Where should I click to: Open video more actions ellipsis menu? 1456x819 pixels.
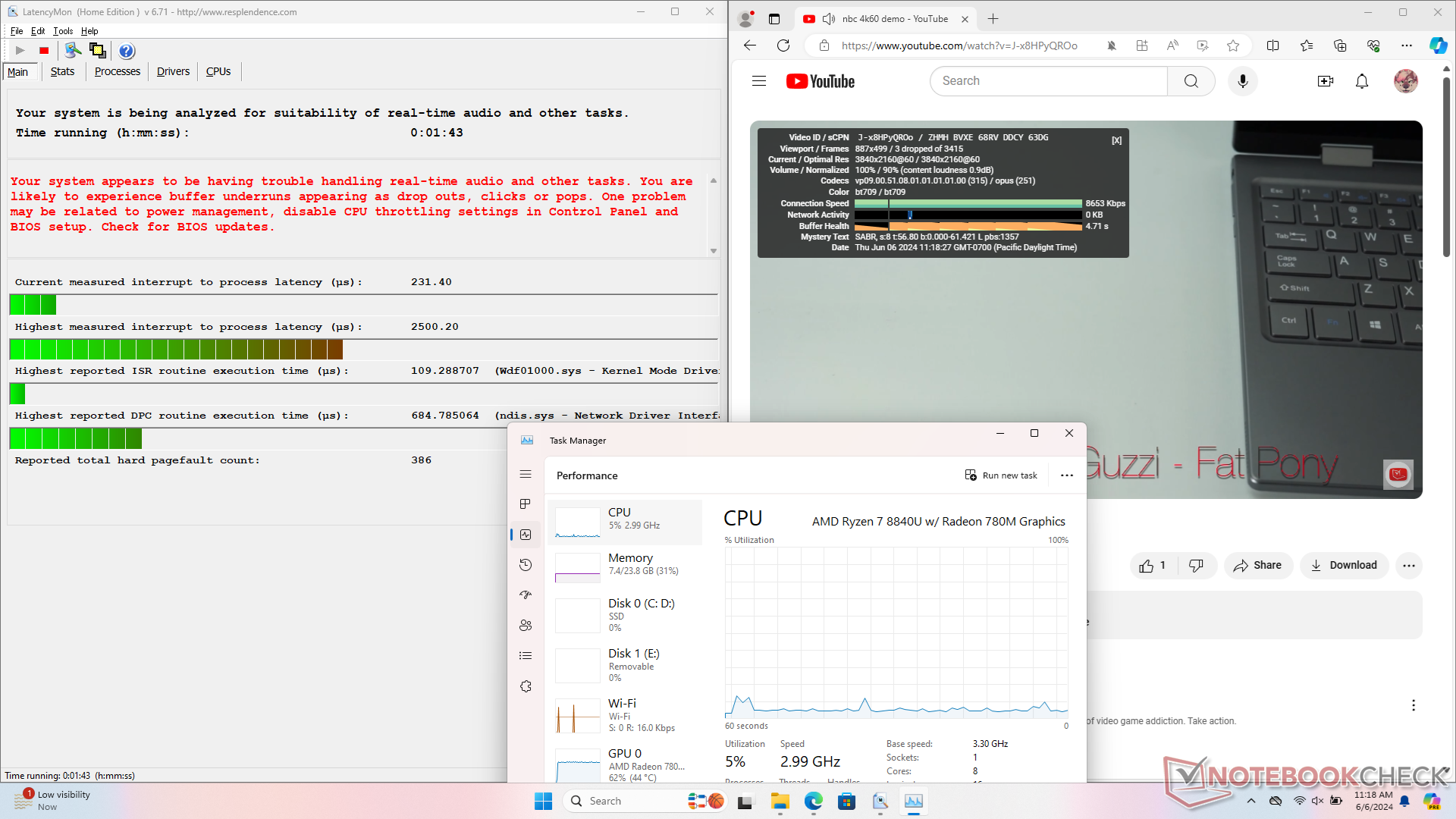tap(1409, 566)
